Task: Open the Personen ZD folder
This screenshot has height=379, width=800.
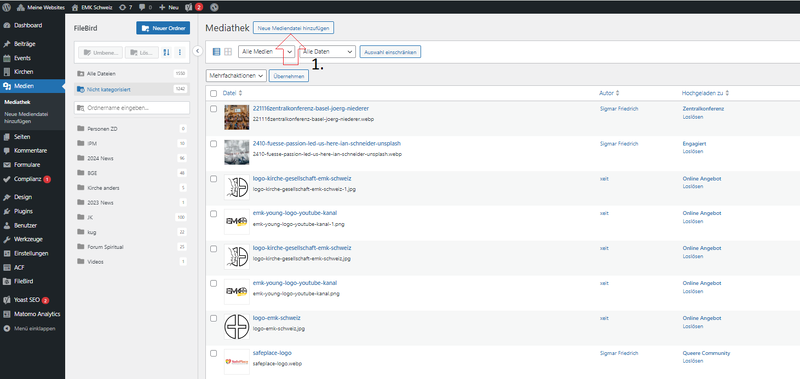Action: click(x=132, y=129)
